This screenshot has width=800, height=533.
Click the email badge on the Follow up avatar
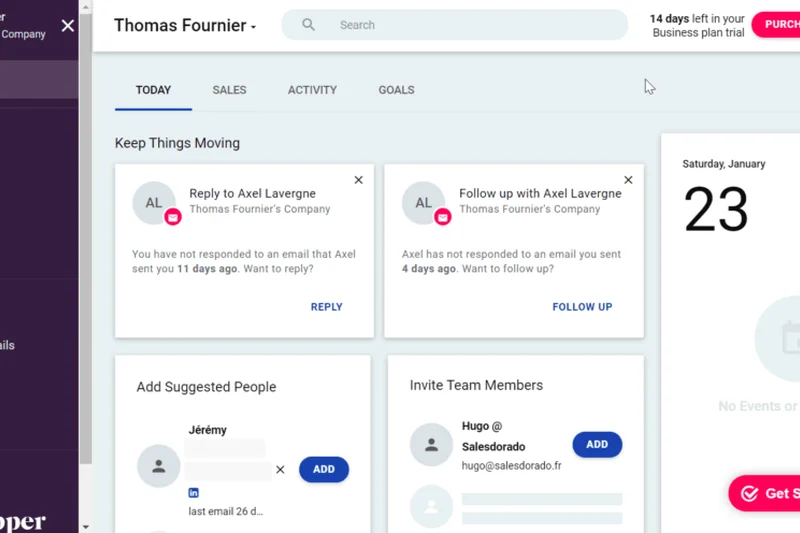coord(442,217)
